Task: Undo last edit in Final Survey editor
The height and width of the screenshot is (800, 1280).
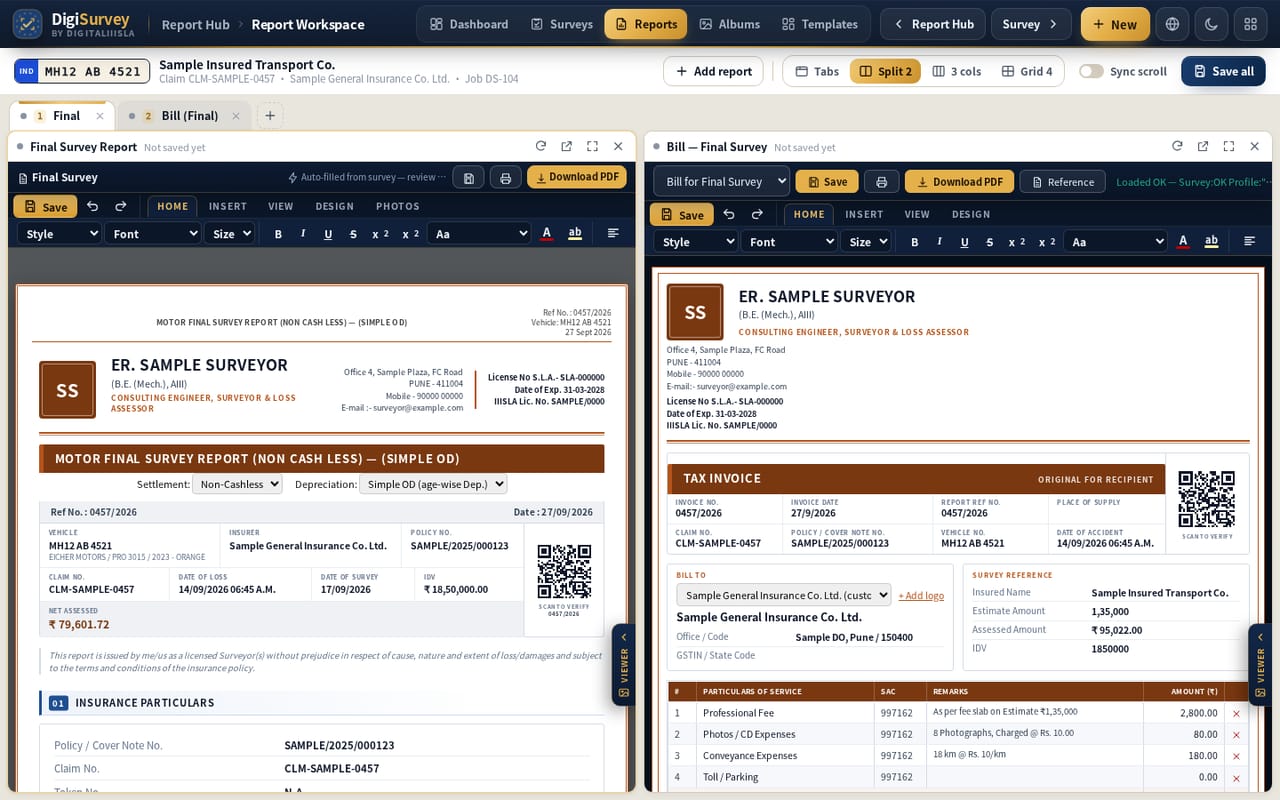Action: click(93, 207)
